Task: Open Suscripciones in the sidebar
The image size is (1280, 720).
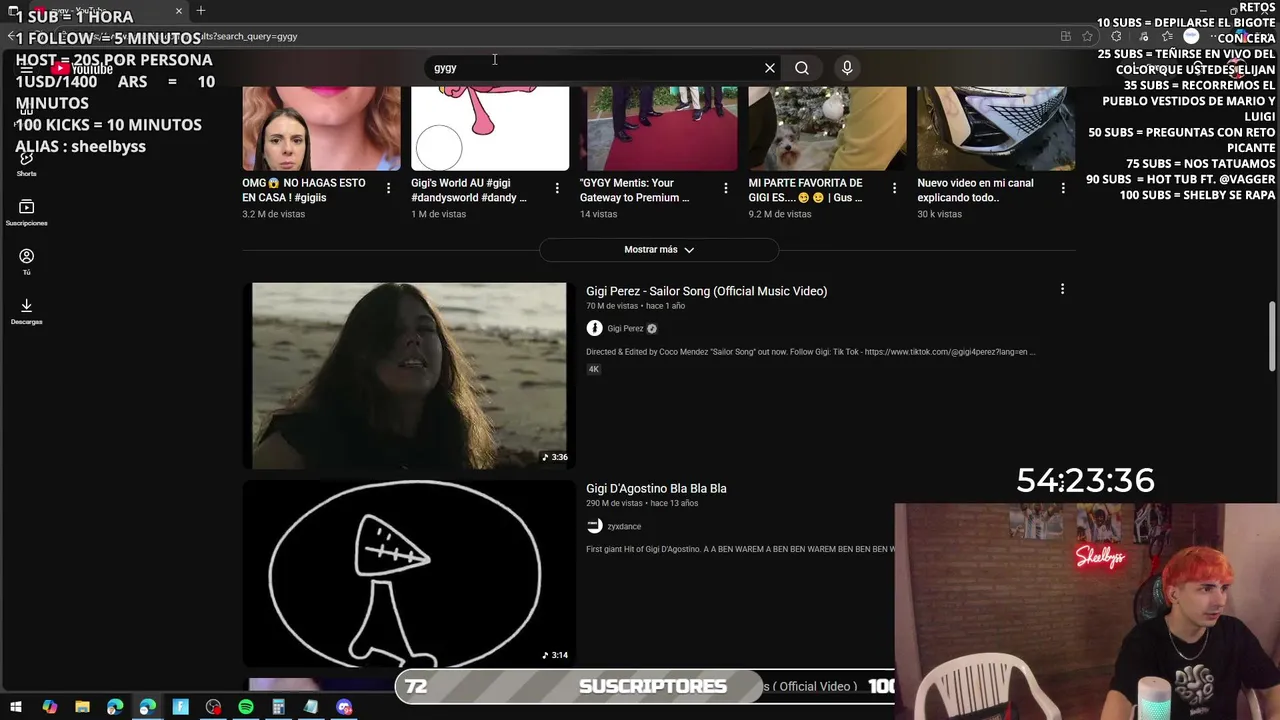Action: 26,212
